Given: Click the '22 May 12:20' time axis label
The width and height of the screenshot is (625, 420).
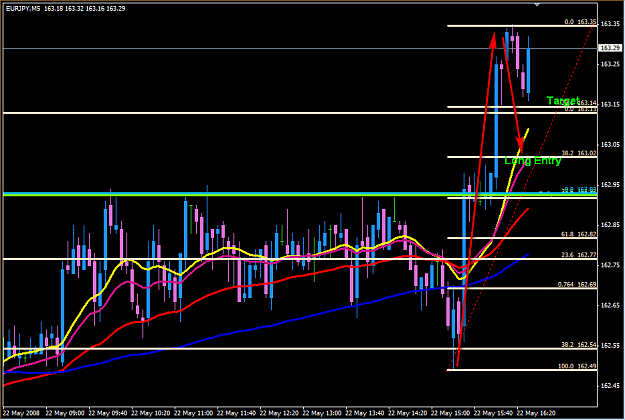Looking at the screenshot, I should [x=279, y=413].
